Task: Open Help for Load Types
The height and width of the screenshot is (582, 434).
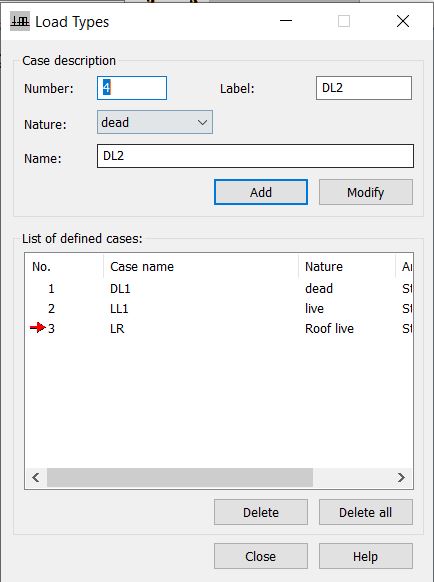Action: tap(366, 556)
